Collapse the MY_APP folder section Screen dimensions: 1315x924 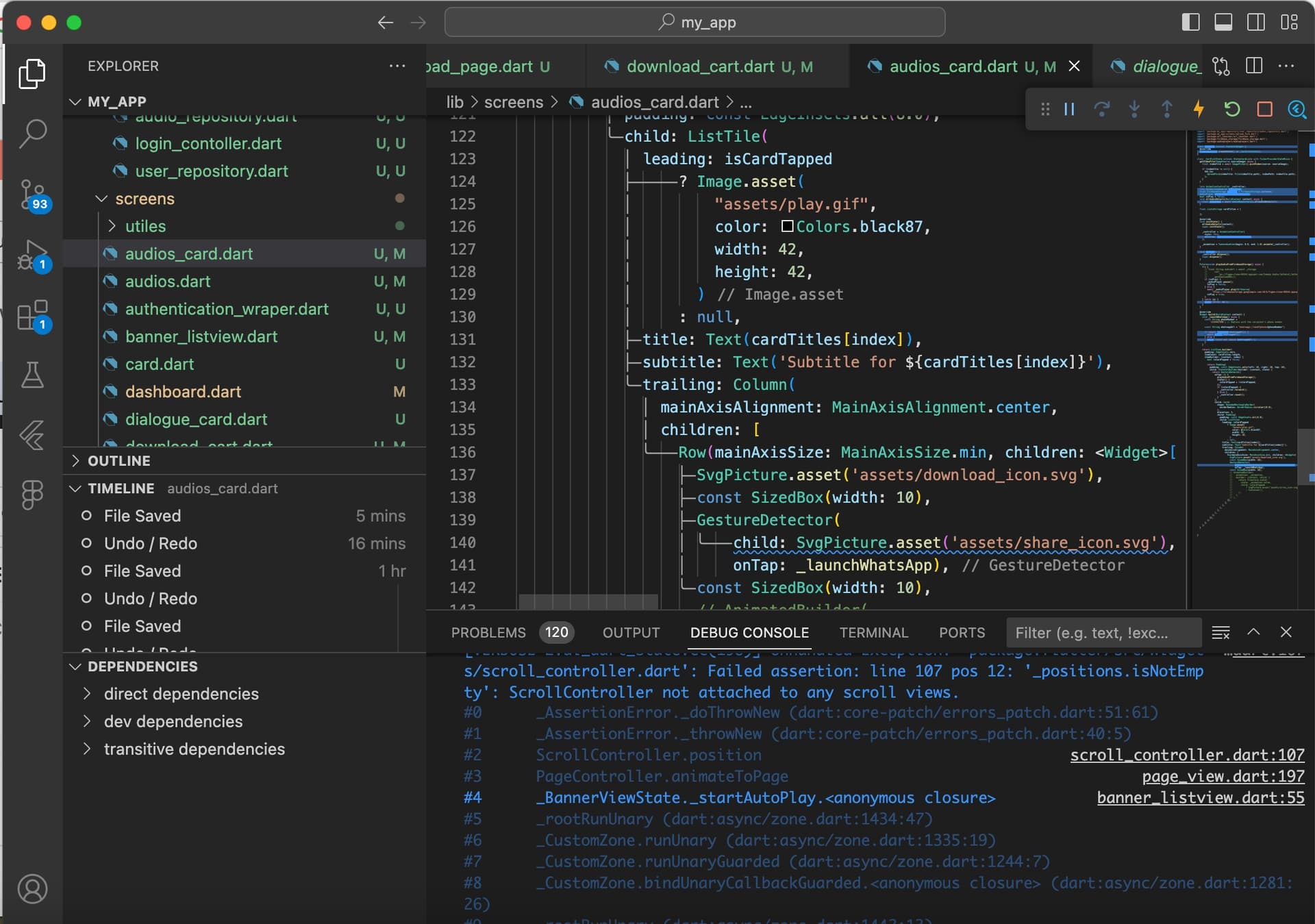pyautogui.click(x=75, y=101)
